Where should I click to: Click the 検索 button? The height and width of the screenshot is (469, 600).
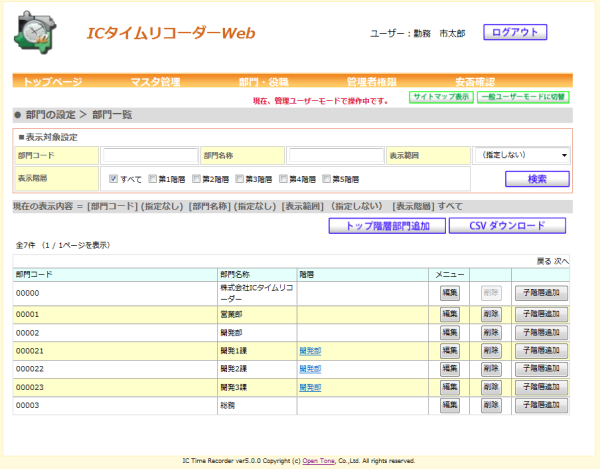(537, 179)
